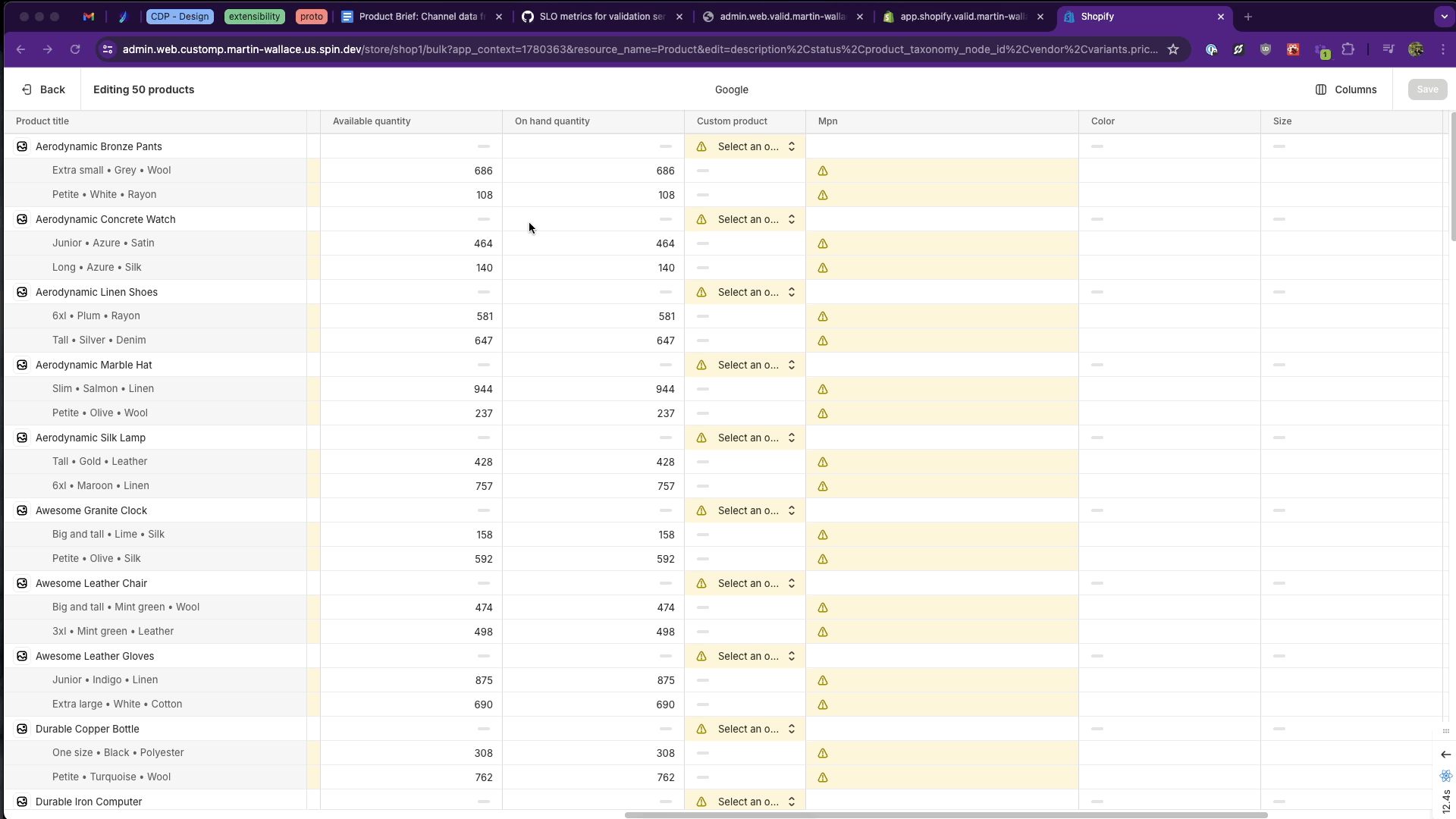
Task: Click Mpn warning icon for 6xl Maroon Linen
Action: click(x=823, y=486)
